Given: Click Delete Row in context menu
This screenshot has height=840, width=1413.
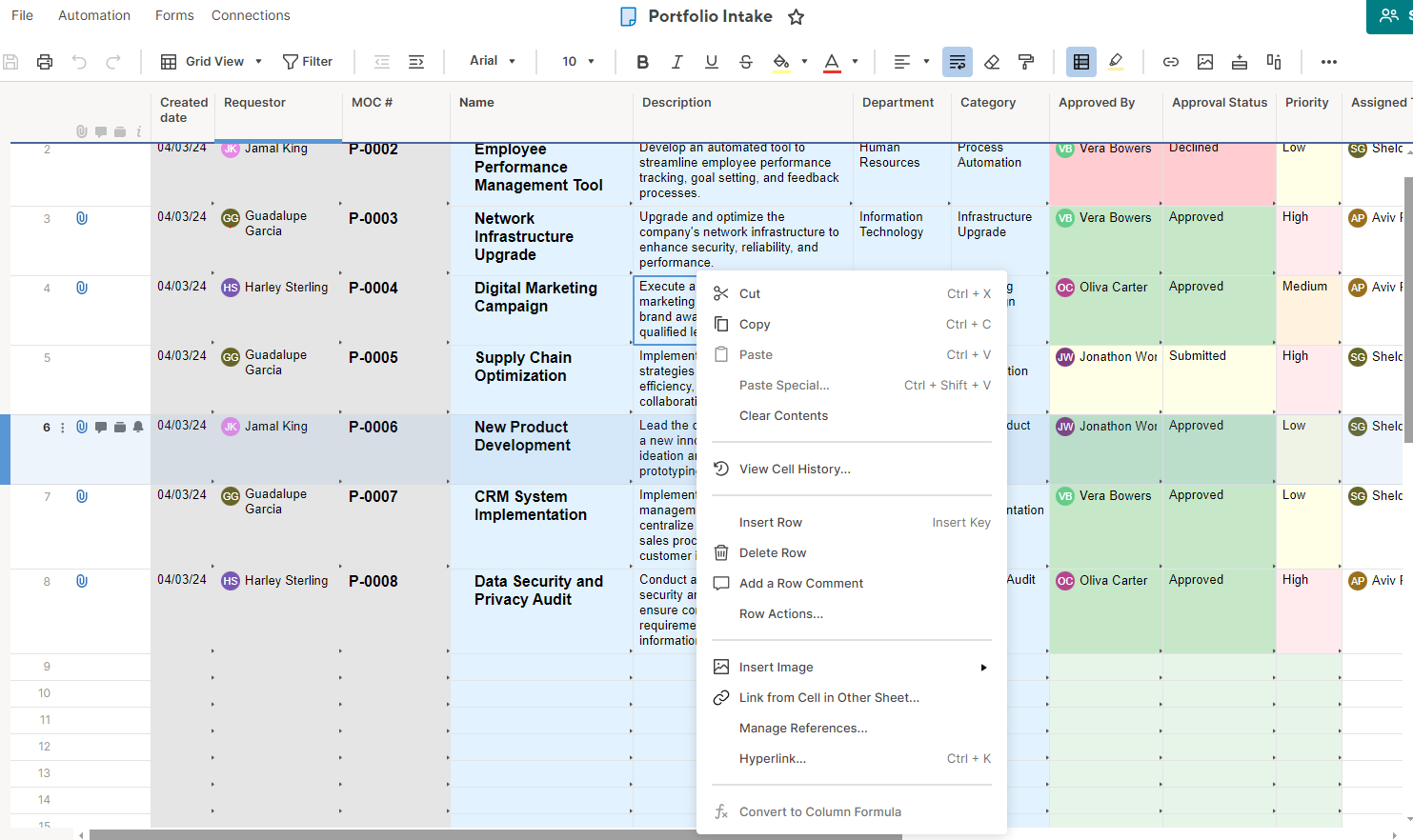Looking at the screenshot, I should (x=852, y=552).
